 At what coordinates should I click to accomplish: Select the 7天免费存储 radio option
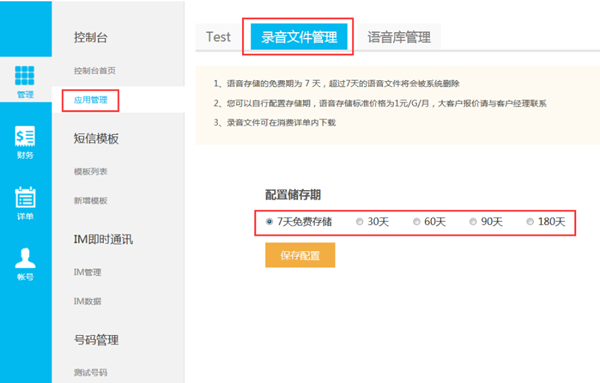tap(269, 222)
